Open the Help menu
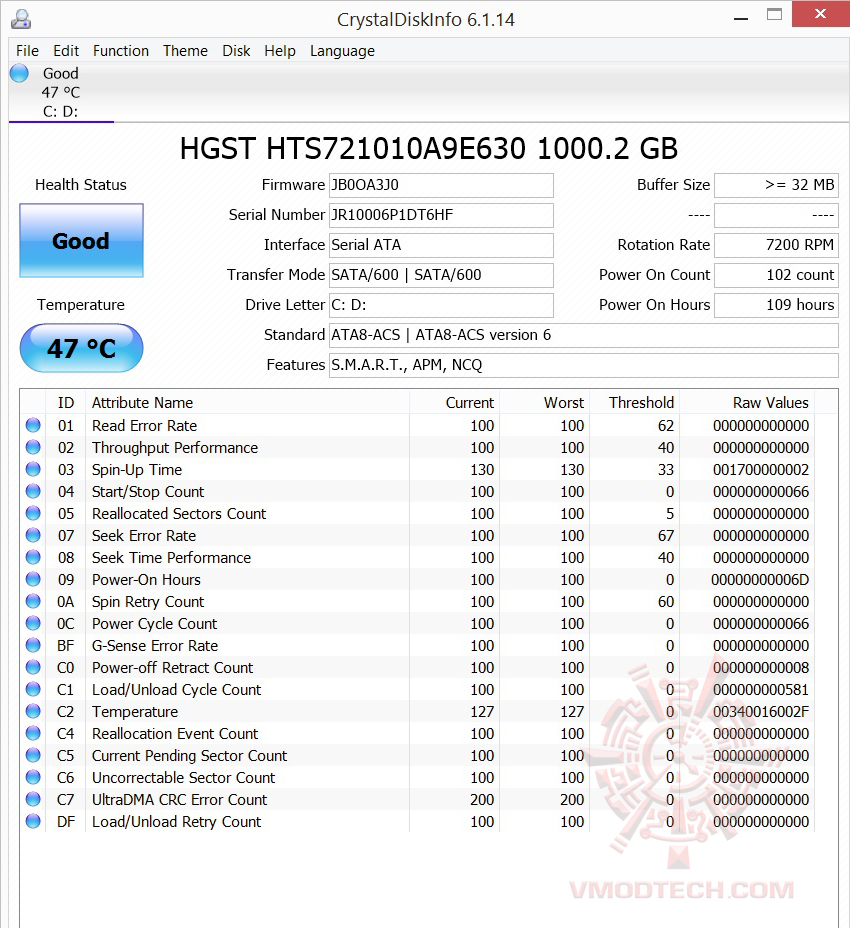Screen dimensions: 850x928 pos(279,51)
